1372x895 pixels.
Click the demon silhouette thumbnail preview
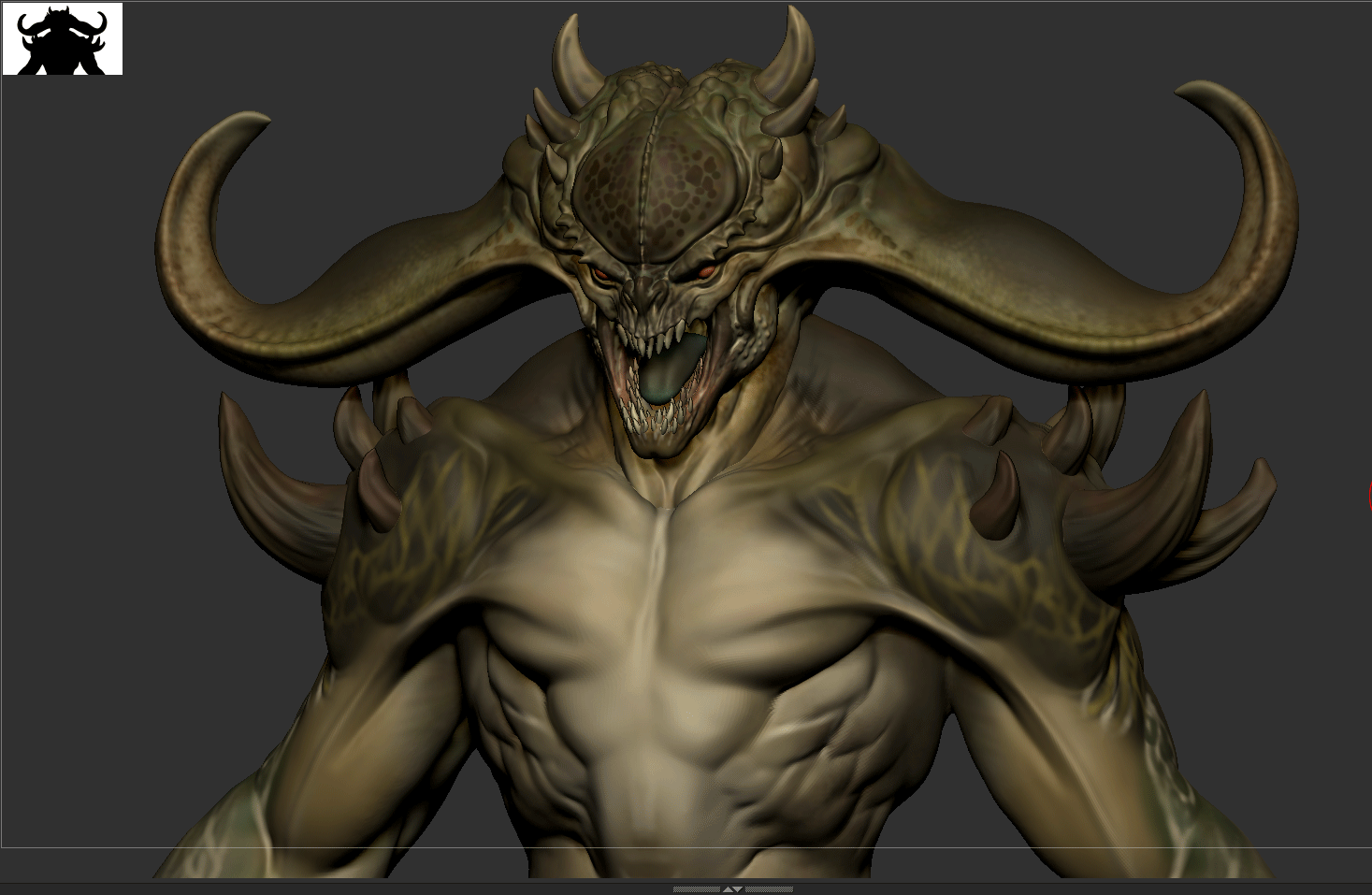pyautogui.click(x=62, y=39)
